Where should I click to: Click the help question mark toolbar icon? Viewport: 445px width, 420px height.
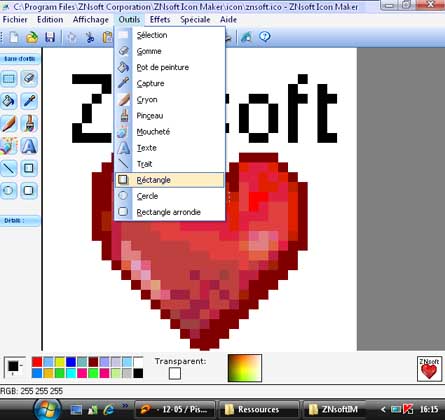(265, 36)
